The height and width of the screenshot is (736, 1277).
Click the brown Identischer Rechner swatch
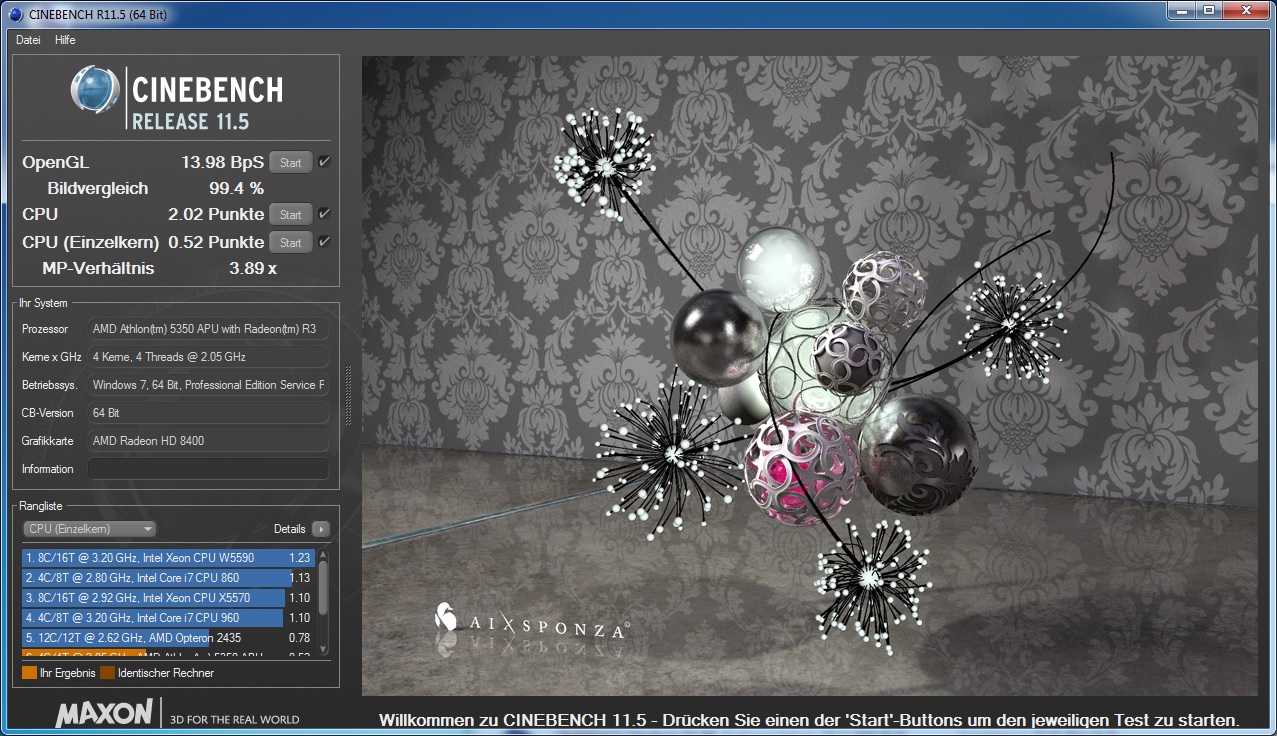108,673
